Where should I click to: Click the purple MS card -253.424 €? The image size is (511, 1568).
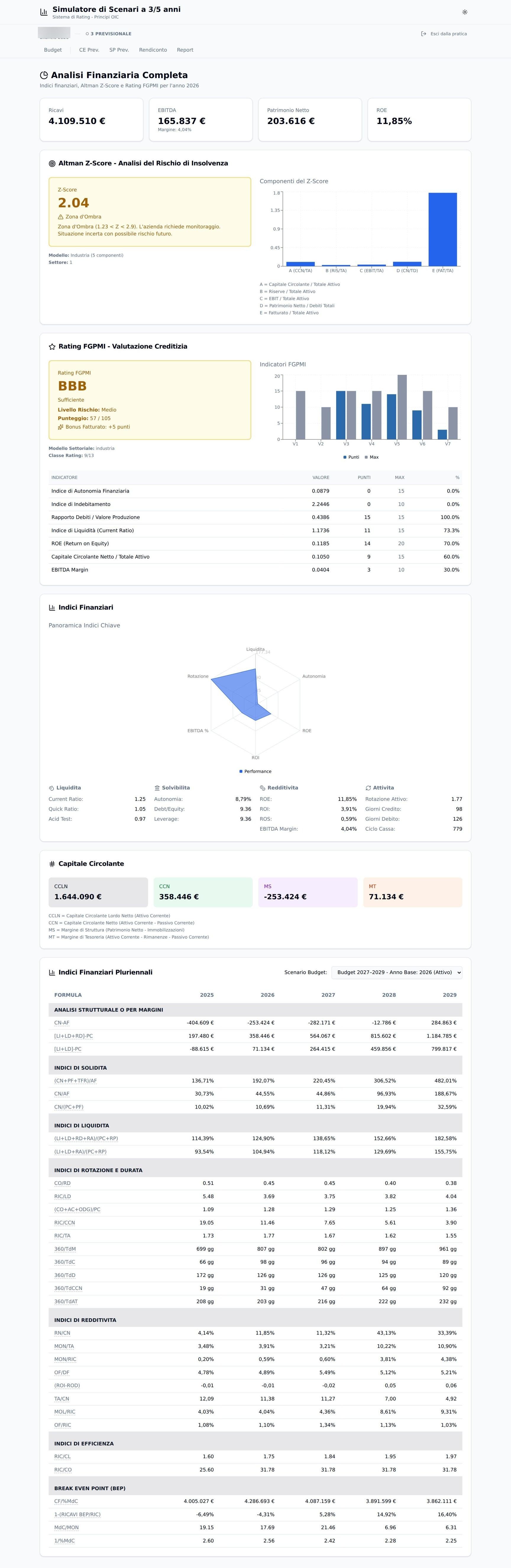click(x=308, y=892)
